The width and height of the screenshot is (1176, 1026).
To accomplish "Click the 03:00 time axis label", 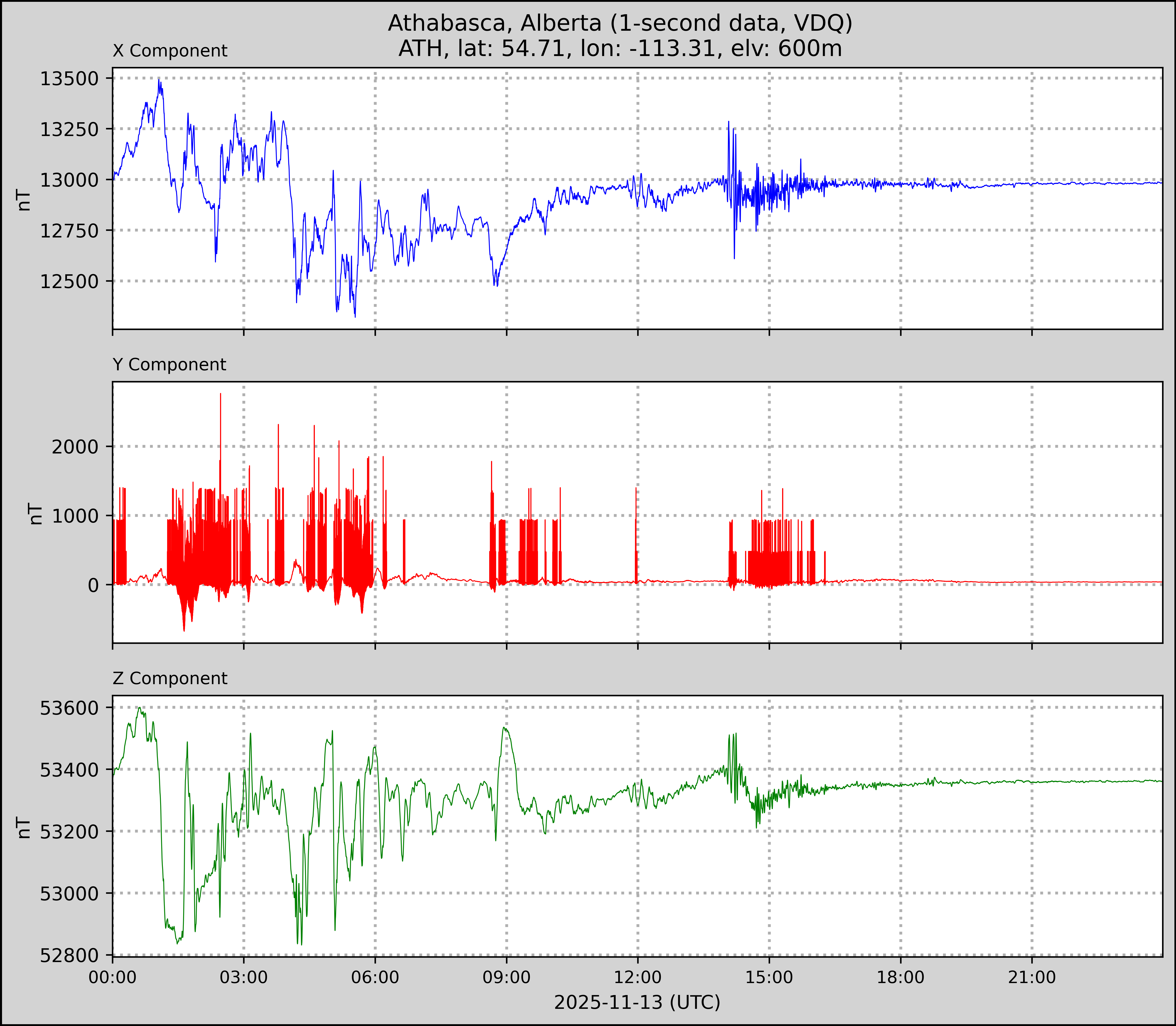I will [244, 977].
